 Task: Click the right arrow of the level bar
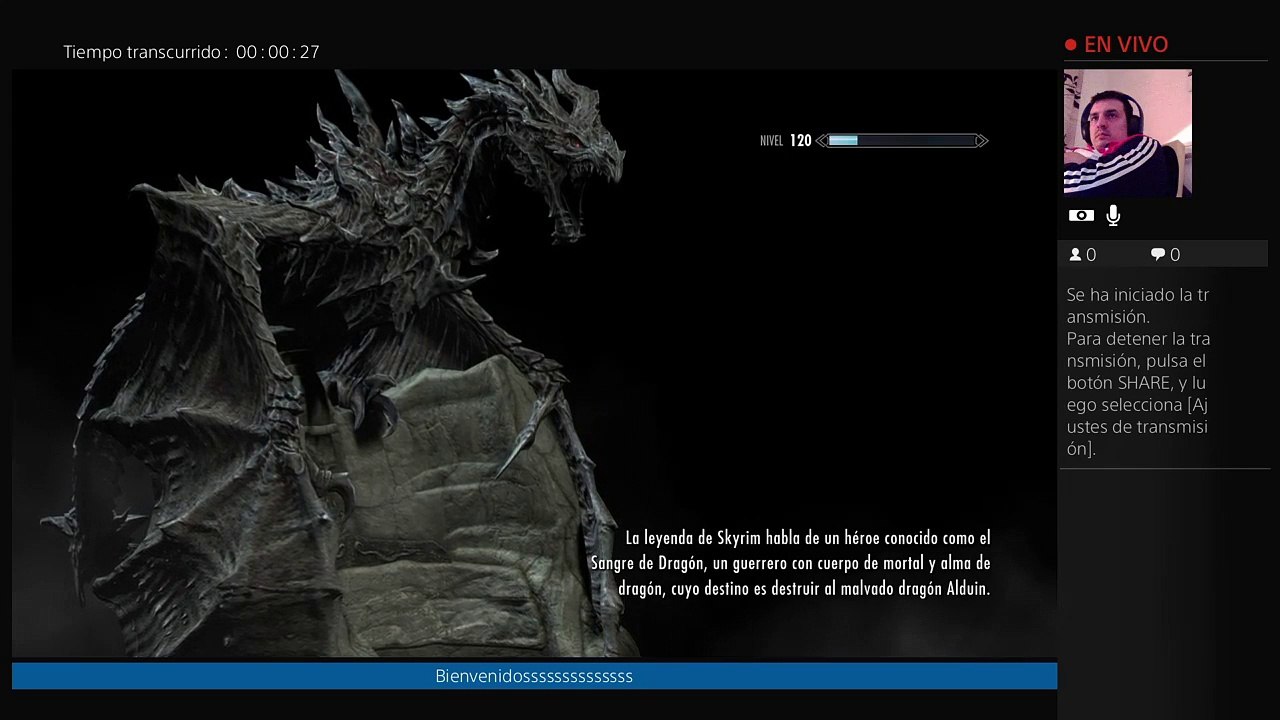pos(982,141)
